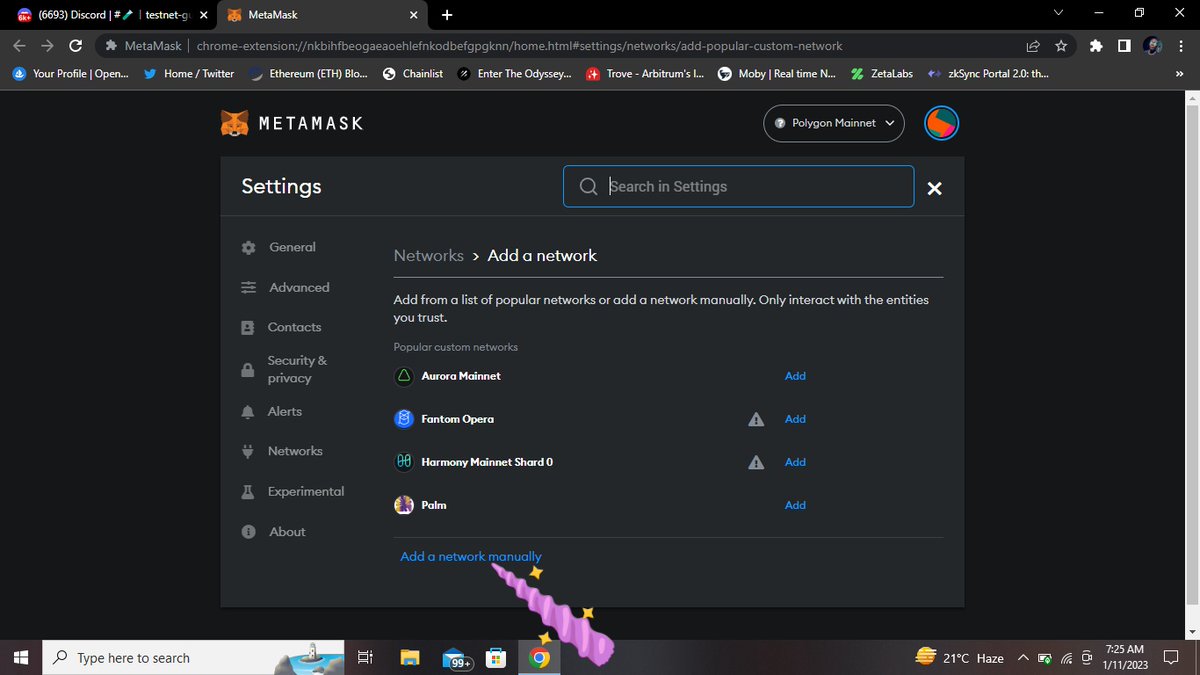Close the Settings page with X

(934, 188)
